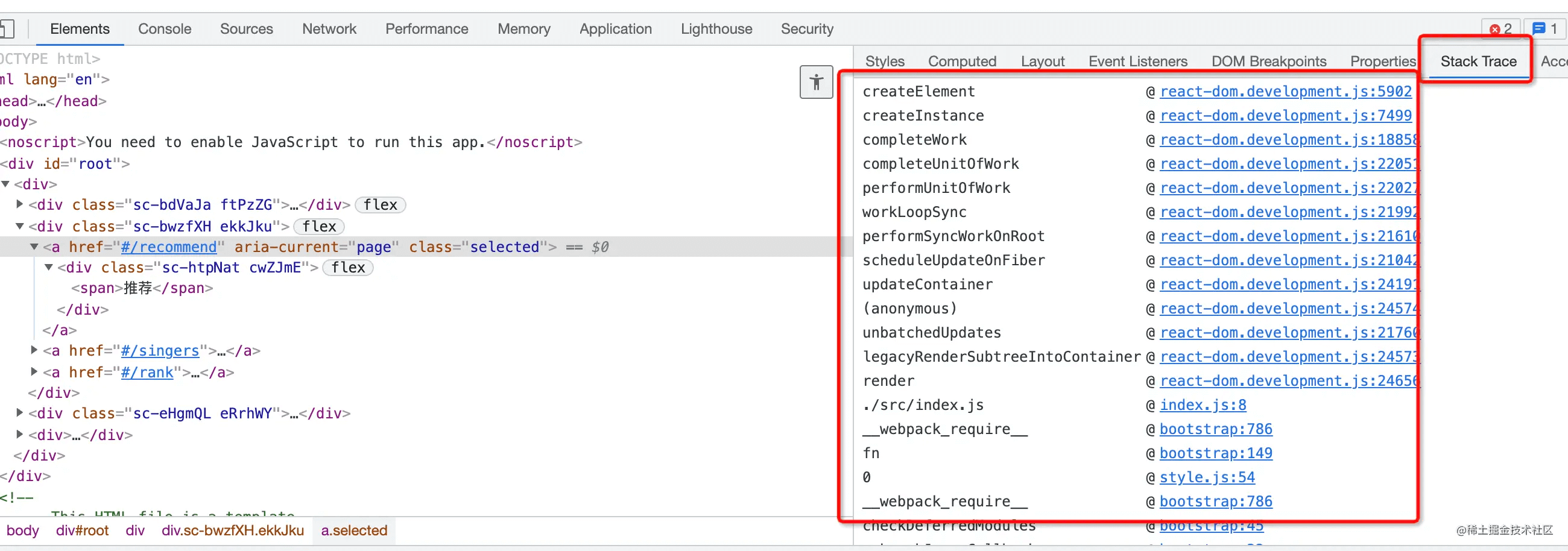Toggle device toolbar icon at top left
1568x551 pixels.
(x=7, y=28)
